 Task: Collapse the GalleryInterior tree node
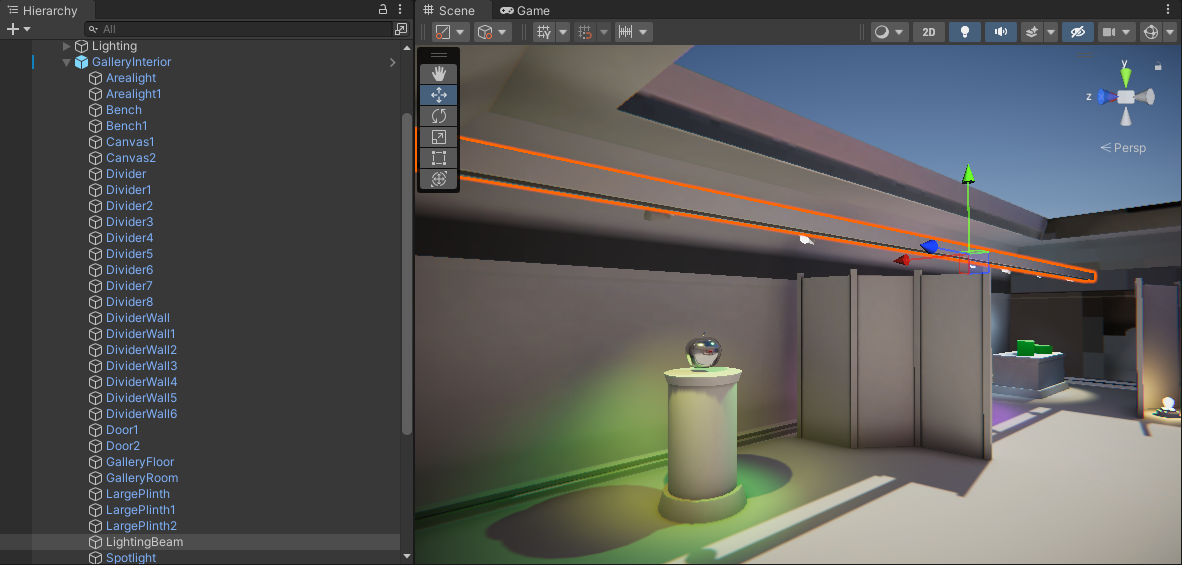point(67,62)
